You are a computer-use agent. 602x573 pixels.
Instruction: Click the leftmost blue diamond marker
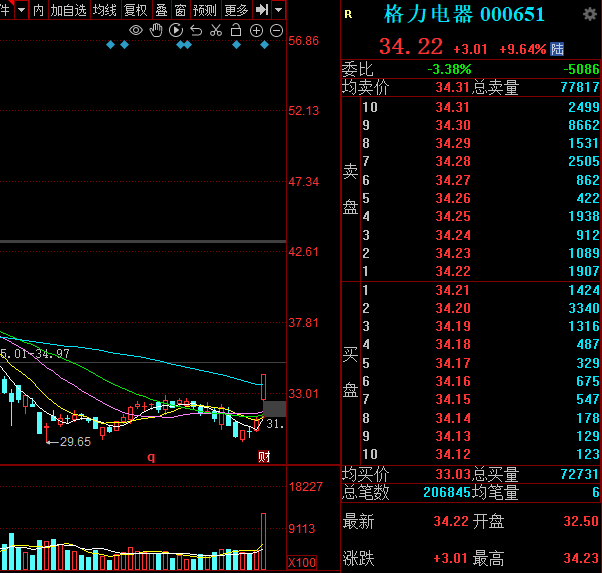click(x=111, y=45)
